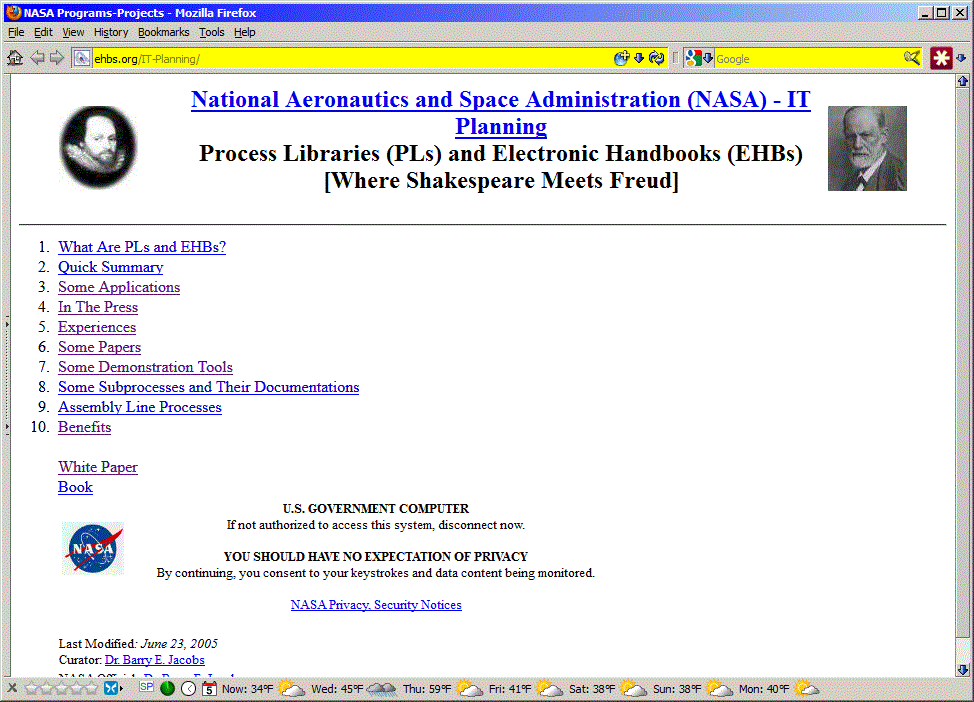Click Saturday's weather icon

tap(634, 688)
